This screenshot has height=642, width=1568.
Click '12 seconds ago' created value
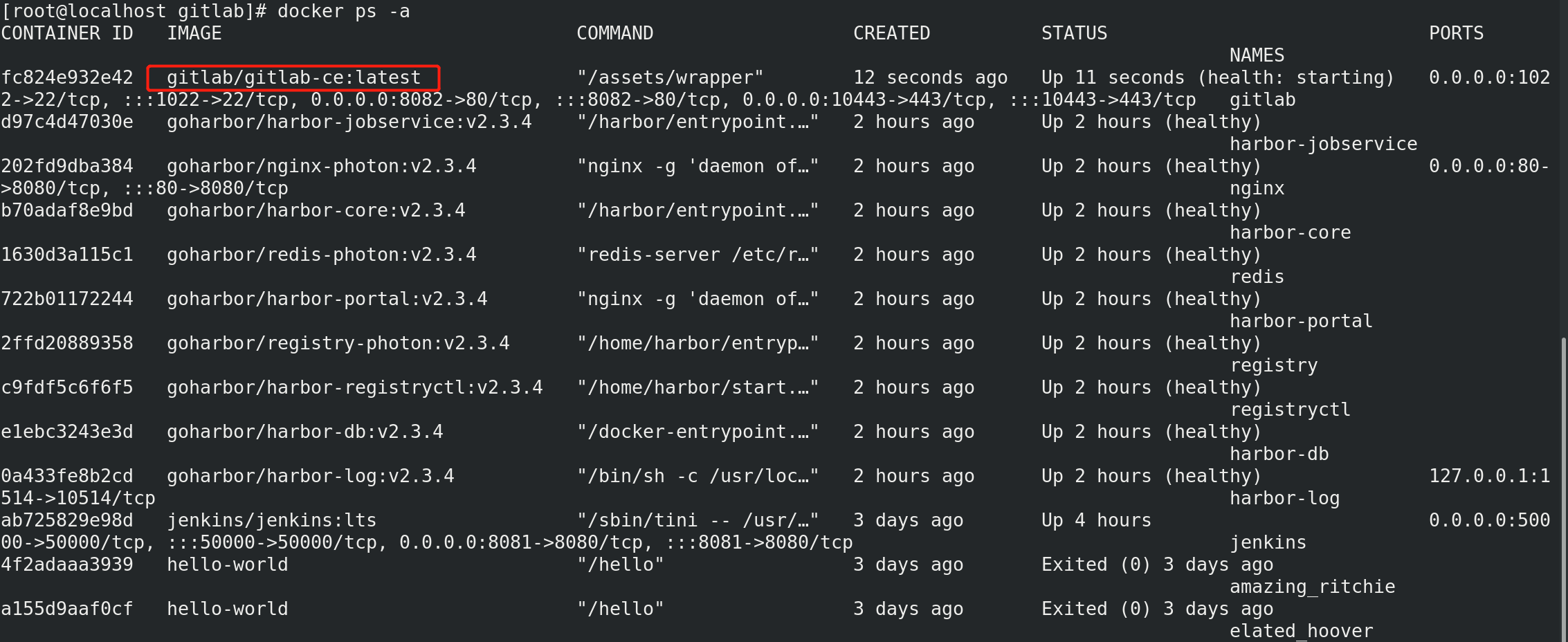(931, 77)
